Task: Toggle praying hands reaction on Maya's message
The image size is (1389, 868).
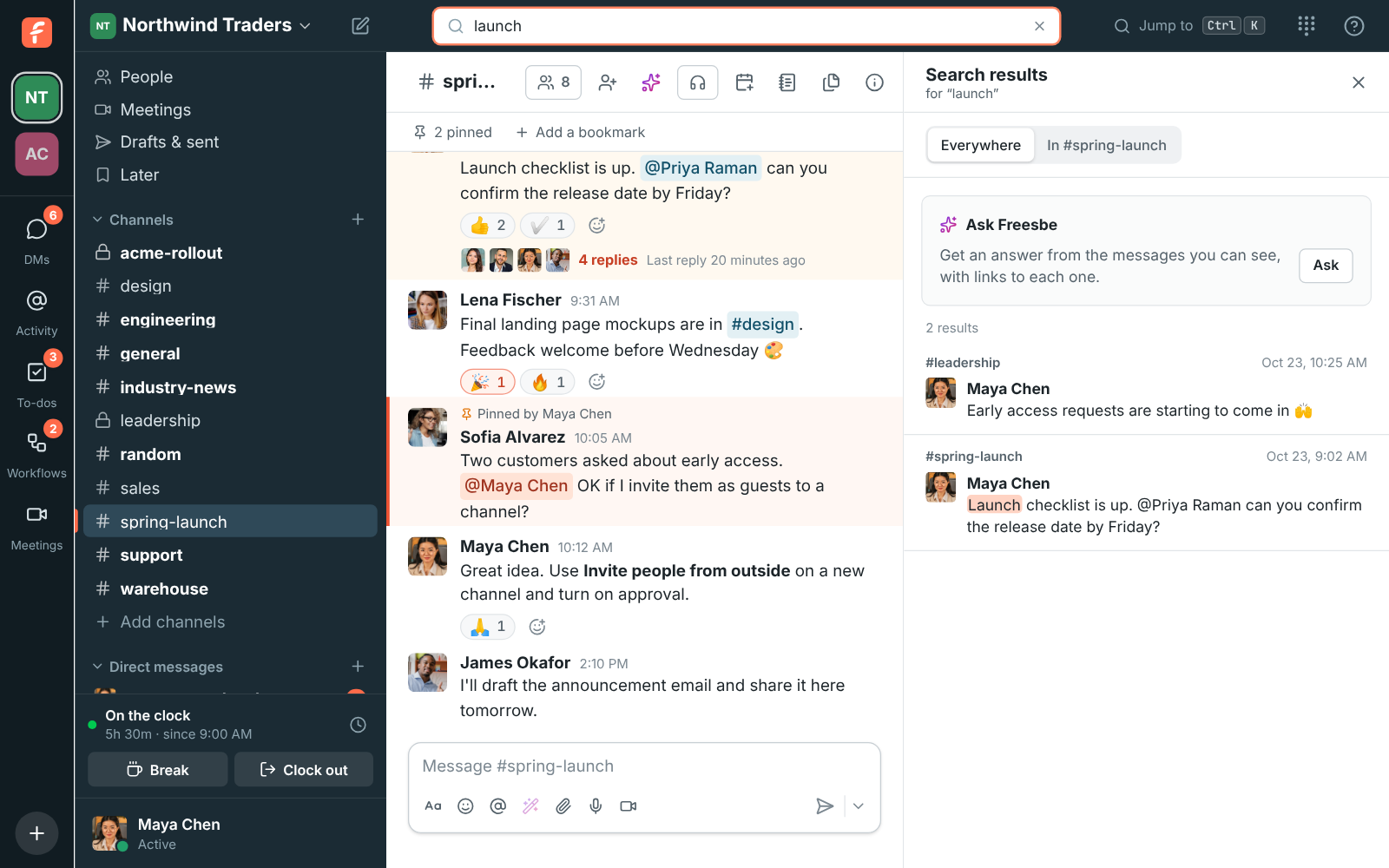Action: tap(488, 627)
